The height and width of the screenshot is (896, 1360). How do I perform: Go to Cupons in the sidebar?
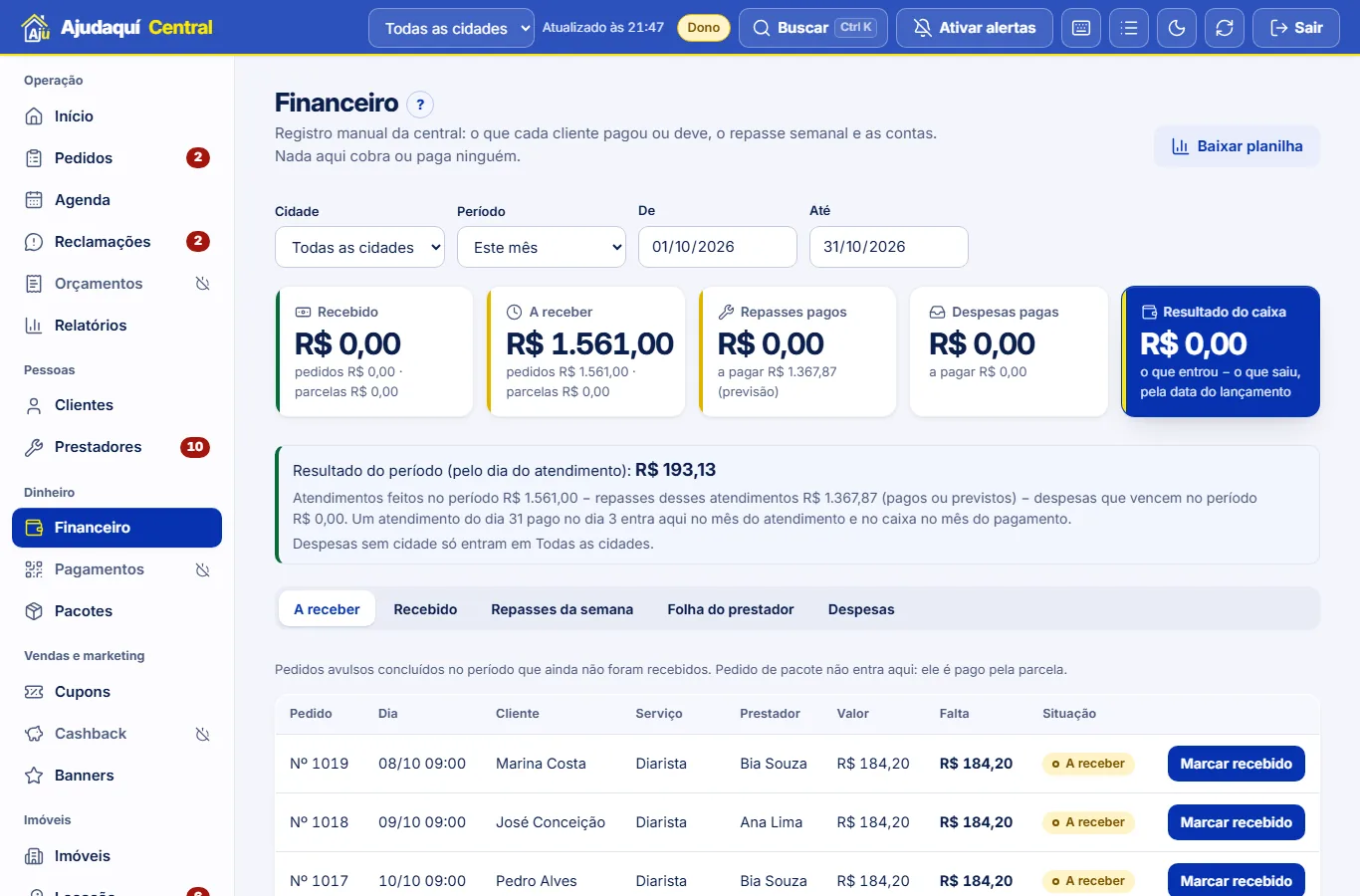(116, 692)
